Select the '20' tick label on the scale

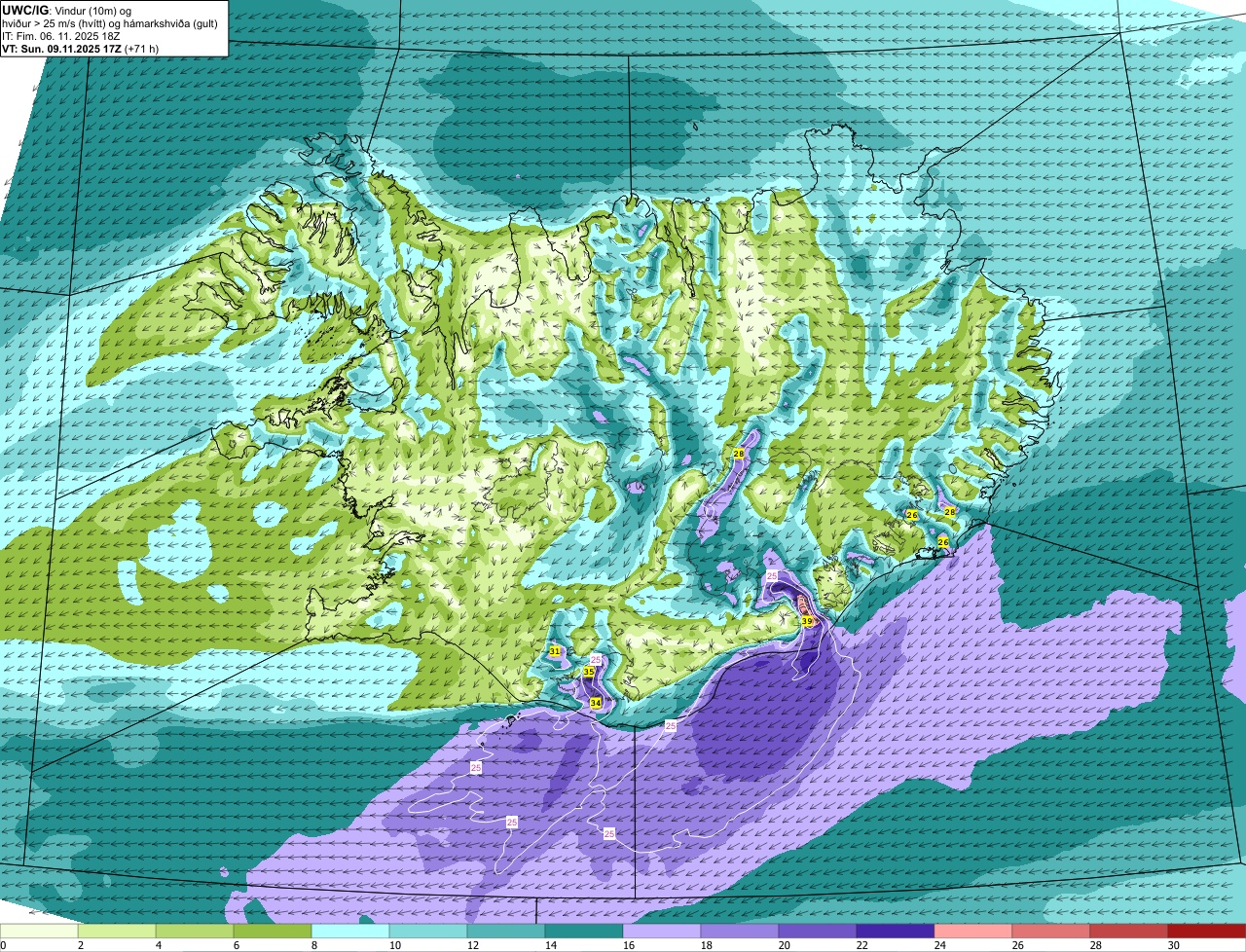point(784,945)
